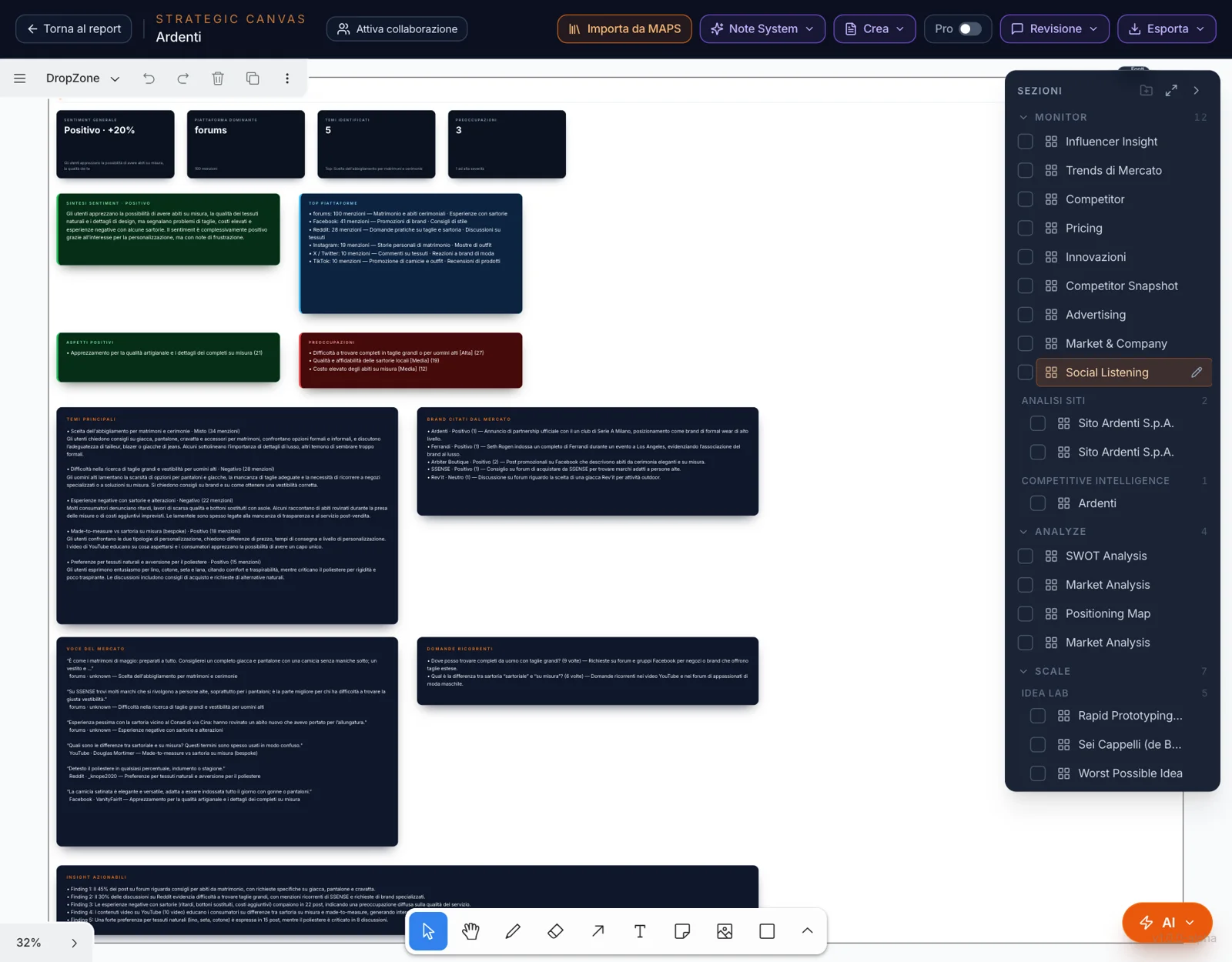Tick the SWOT Analysis checkbox
This screenshot has height=962, width=1232.
1026,556
